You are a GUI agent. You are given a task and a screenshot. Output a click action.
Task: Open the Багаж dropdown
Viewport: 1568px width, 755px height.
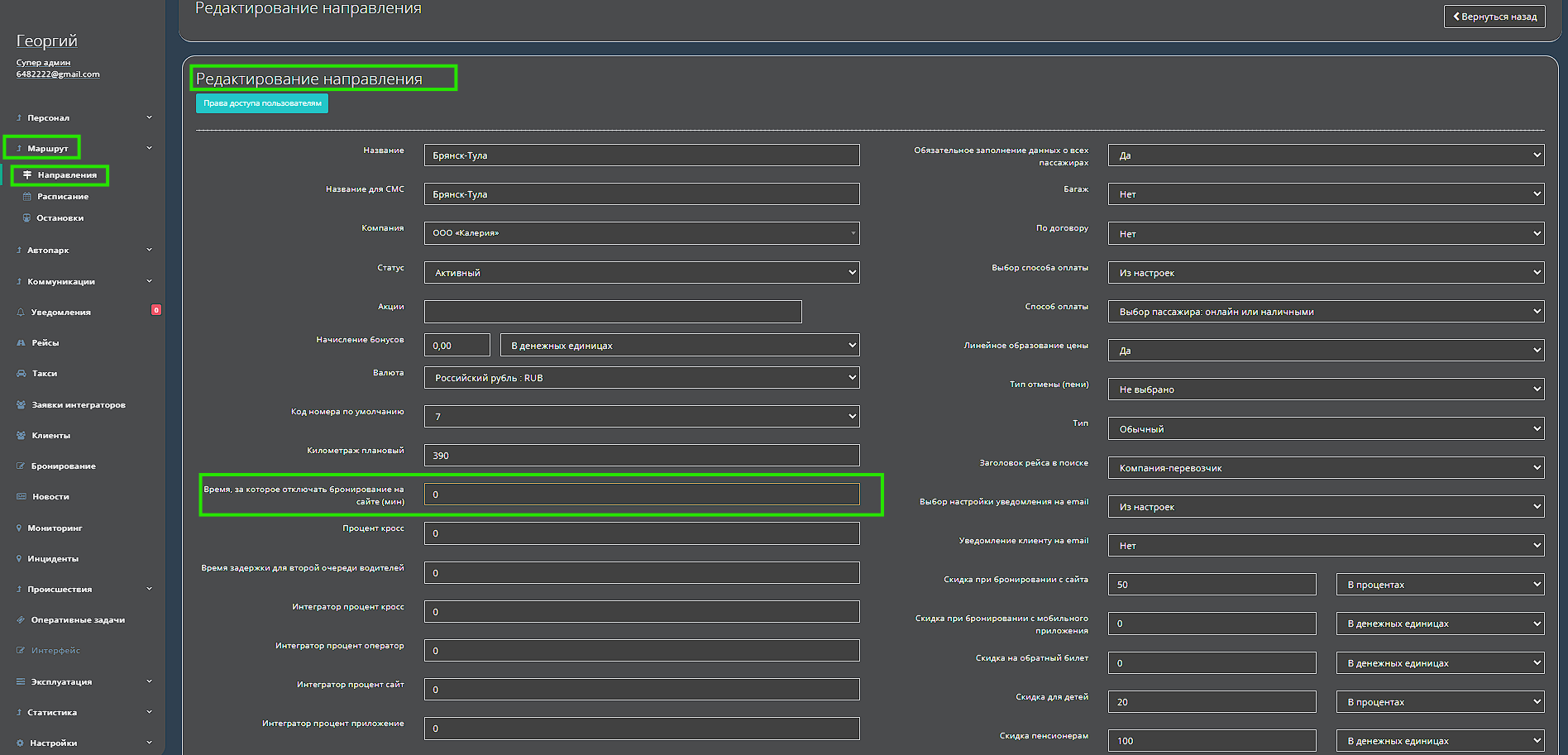(1325, 194)
